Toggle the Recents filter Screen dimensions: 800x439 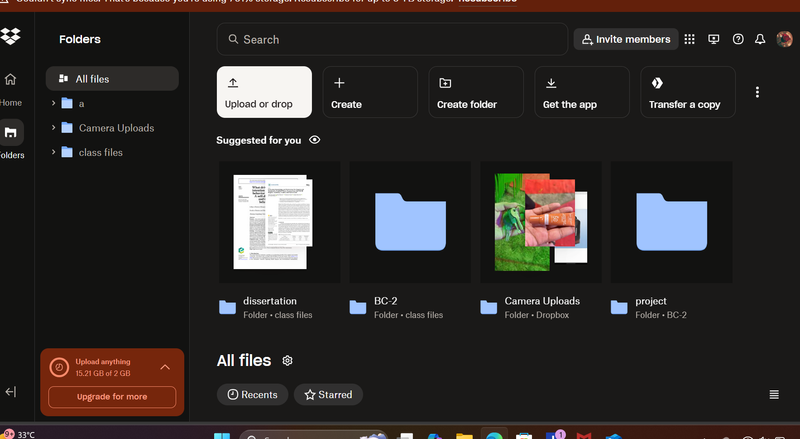tap(252, 395)
